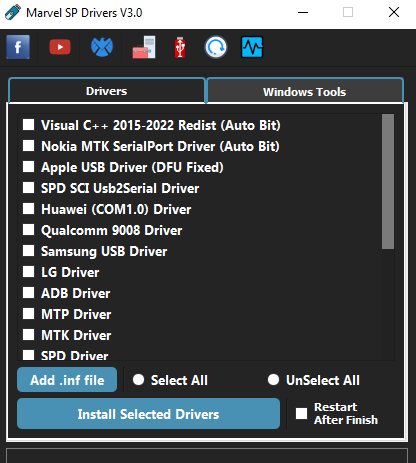Screen dimensions: 416x463
Task: Click the red toolbox computer icon
Action: (144, 47)
